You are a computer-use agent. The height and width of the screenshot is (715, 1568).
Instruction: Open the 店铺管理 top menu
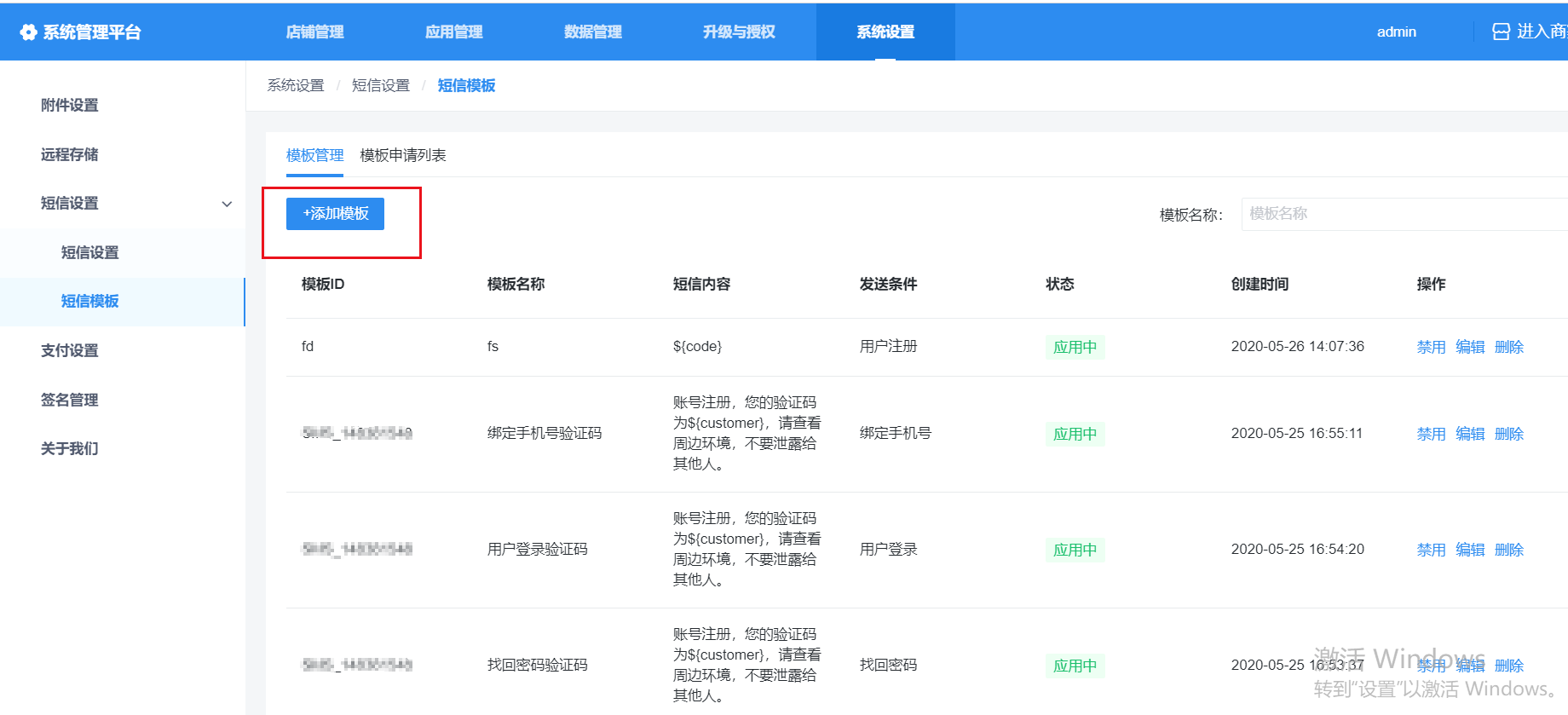coord(314,32)
